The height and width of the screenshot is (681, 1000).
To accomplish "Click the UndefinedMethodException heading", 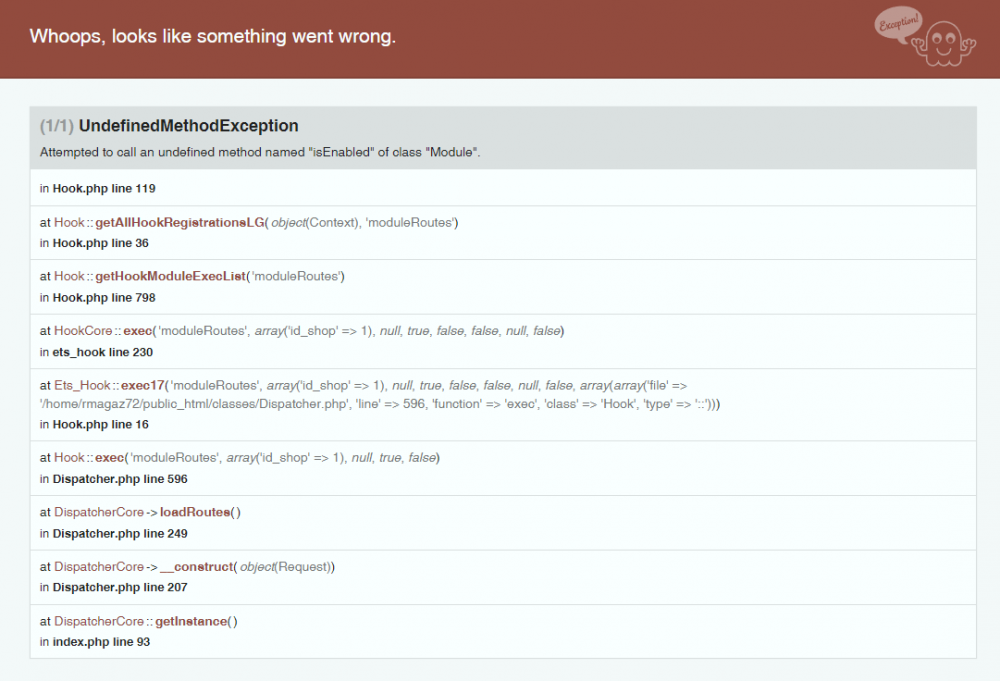I will [189, 125].
